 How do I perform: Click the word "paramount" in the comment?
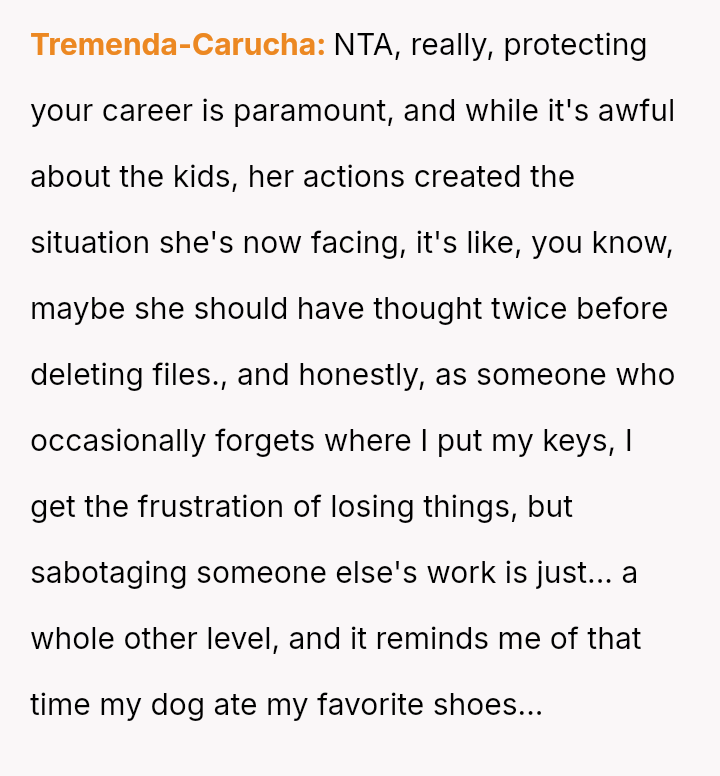[x=313, y=111]
